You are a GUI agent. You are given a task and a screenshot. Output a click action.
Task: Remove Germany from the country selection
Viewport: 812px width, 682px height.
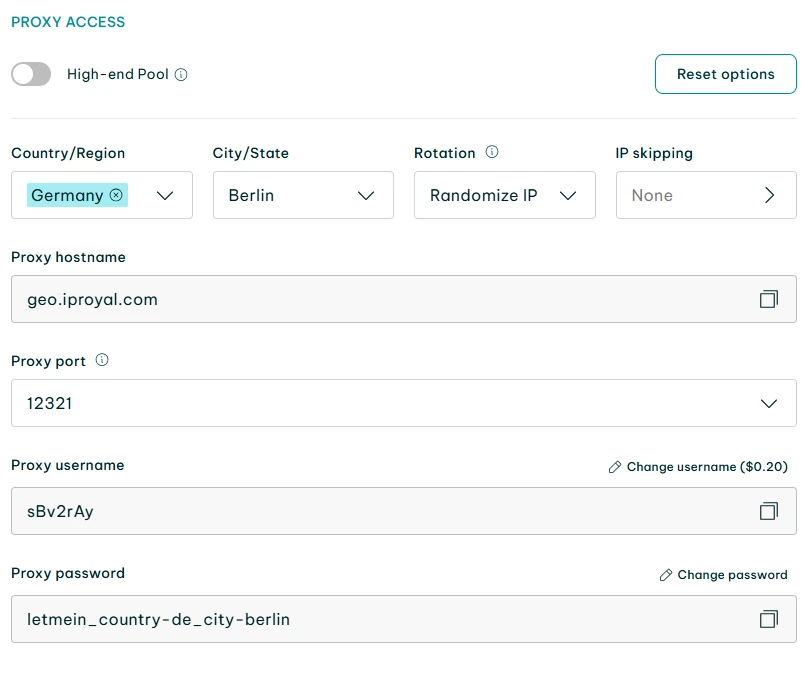(x=116, y=195)
